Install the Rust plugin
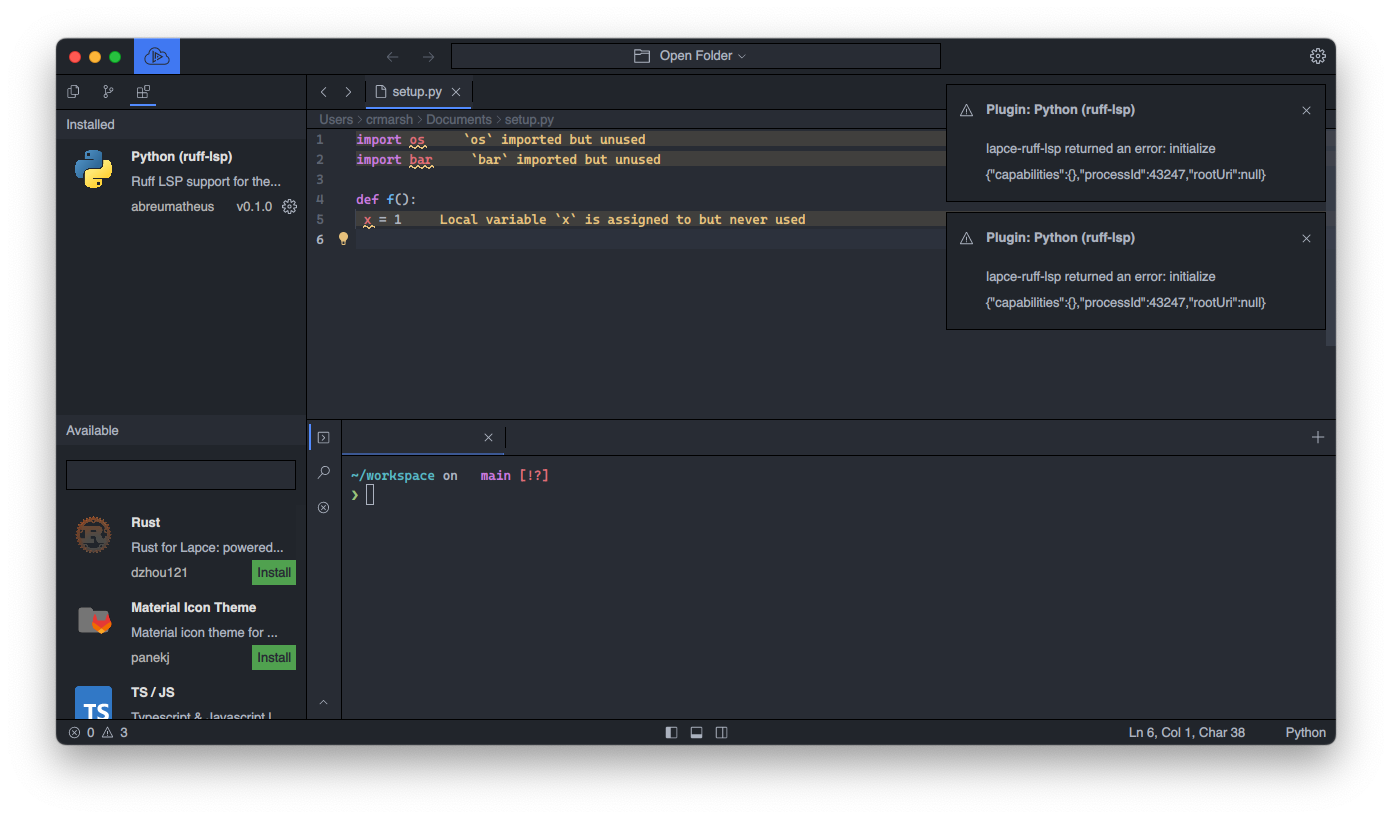Image resolution: width=1392 pixels, height=819 pixels. click(273, 572)
